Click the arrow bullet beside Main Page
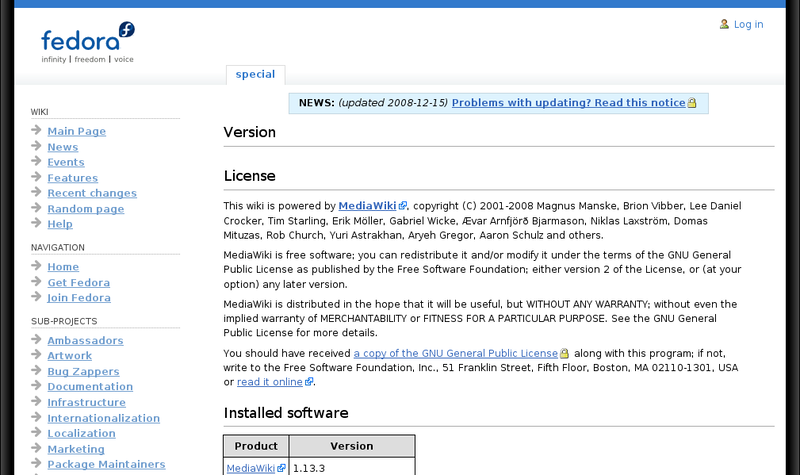This screenshot has height=475, width=800. tap(36, 131)
